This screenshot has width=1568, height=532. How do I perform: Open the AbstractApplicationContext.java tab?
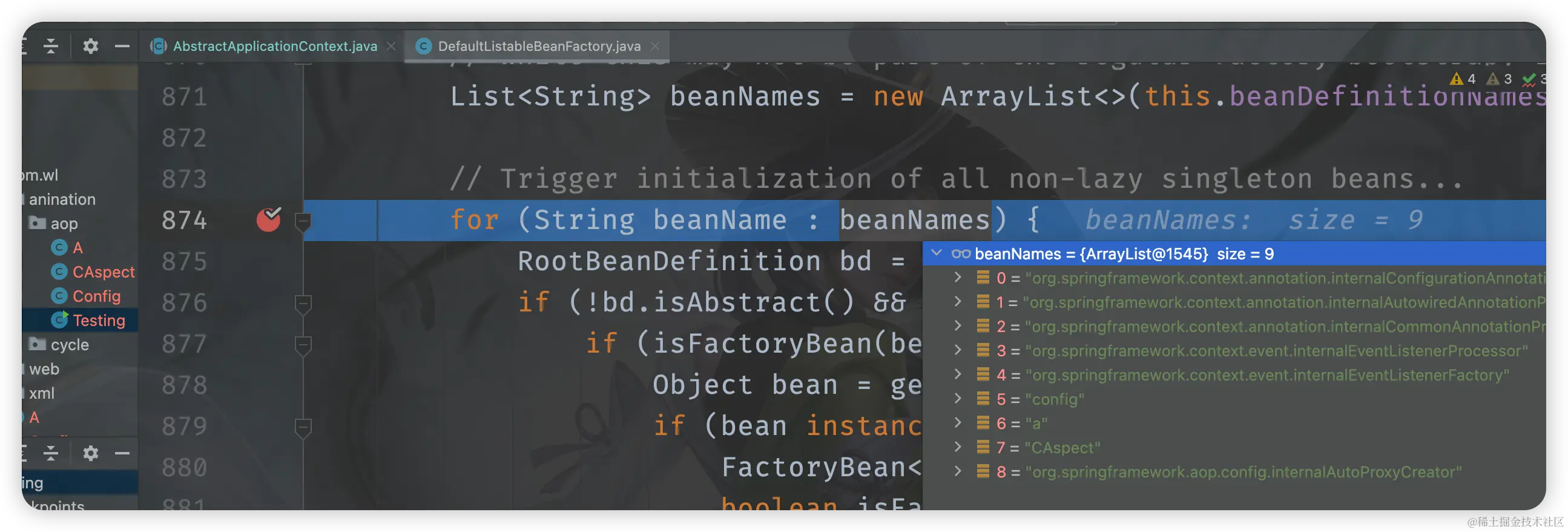[274, 46]
